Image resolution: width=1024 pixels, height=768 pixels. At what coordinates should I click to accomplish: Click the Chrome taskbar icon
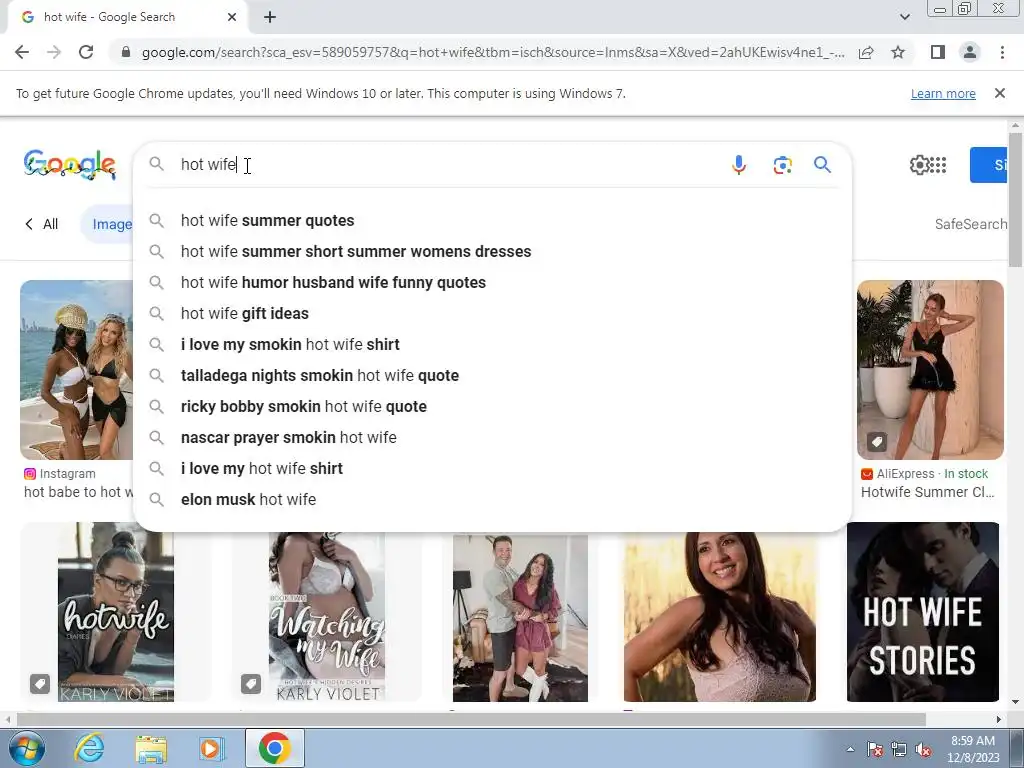(x=274, y=748)
